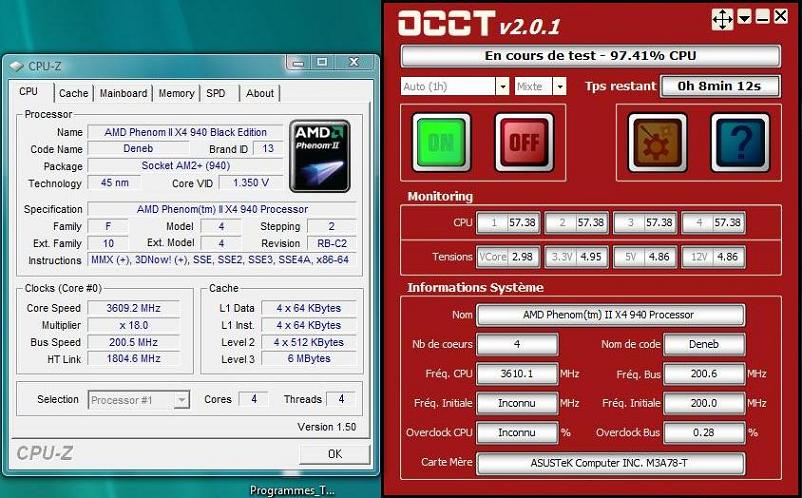Click the Name field Phenom II X4 940 Black Edition

pyautogui.click(x=185, y=132)
